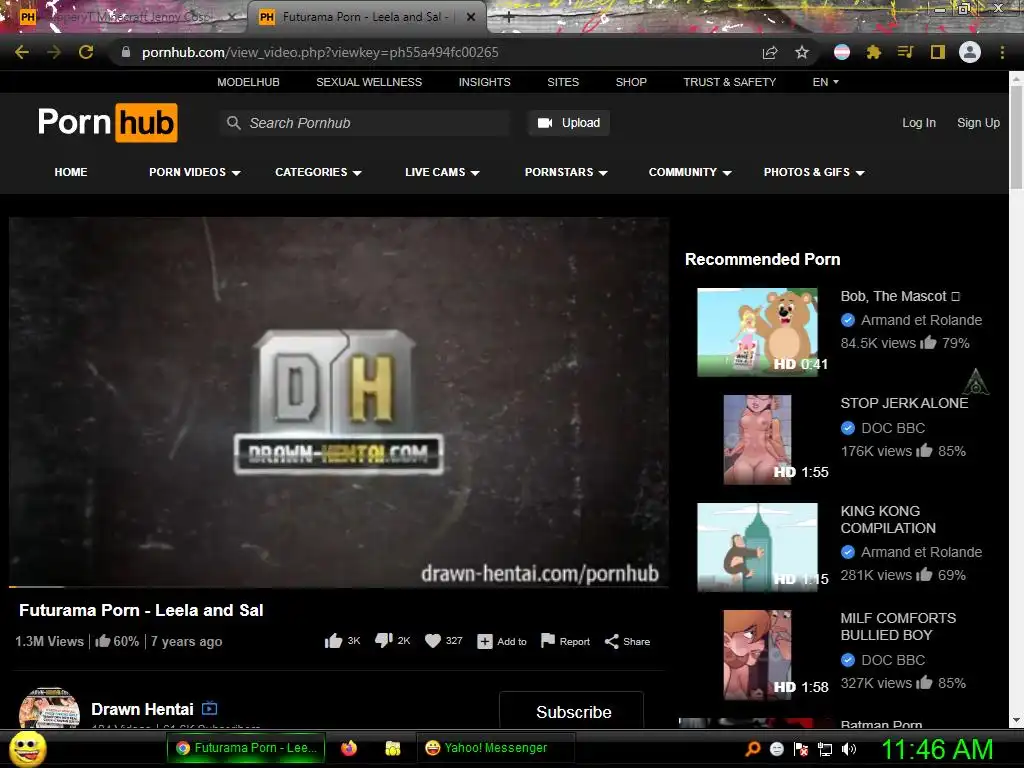Screen dimensions: 1024x768
Task: Toggle the browser side panel
Action: pyautogui.click(x=938, y=52)
